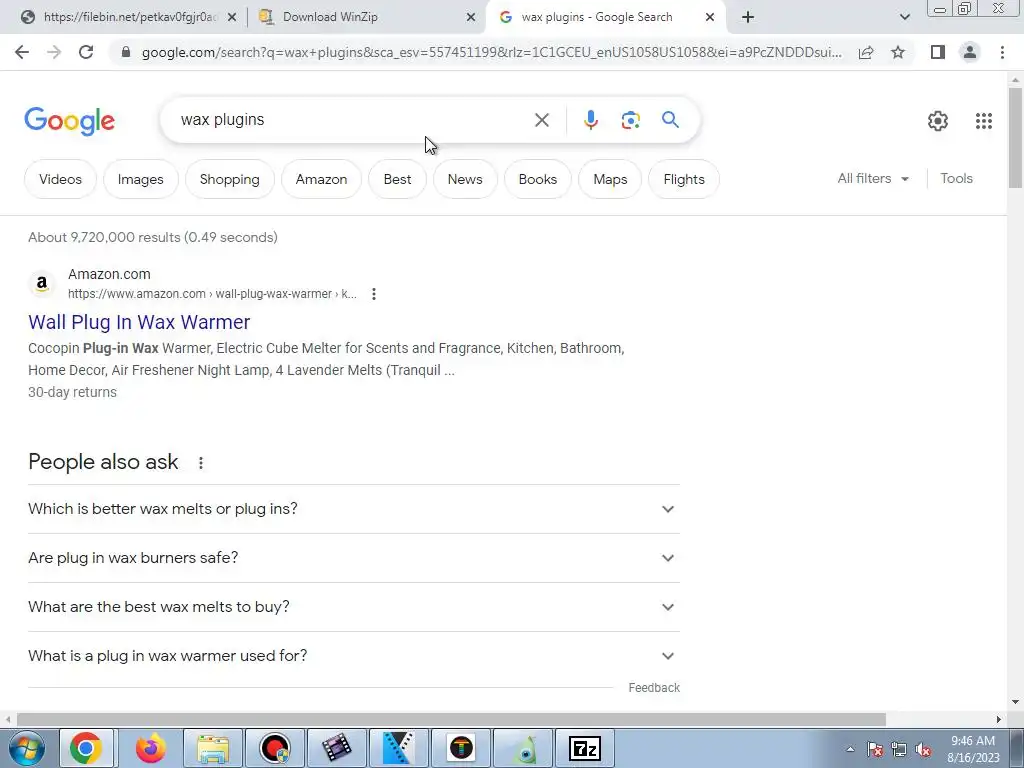Viewport: 1024px width, 768px height.
Task: Open the tab search dropdown chevron
Action: click(x=904, y=17)
